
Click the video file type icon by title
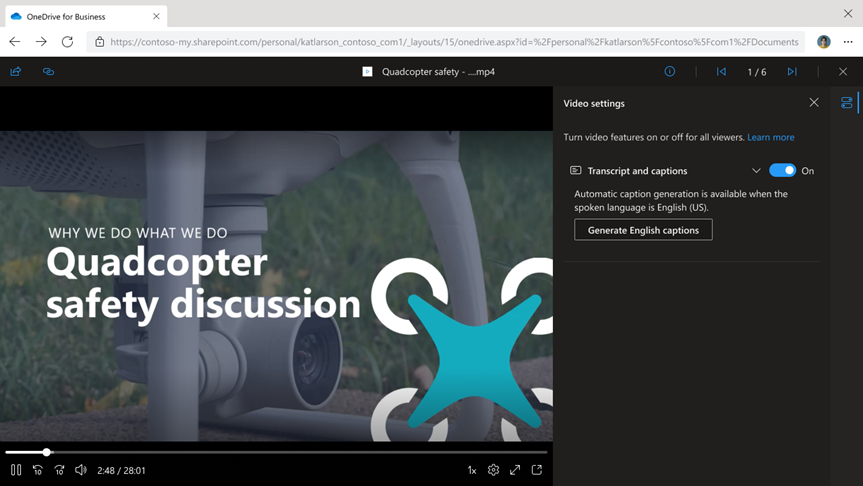367,72
